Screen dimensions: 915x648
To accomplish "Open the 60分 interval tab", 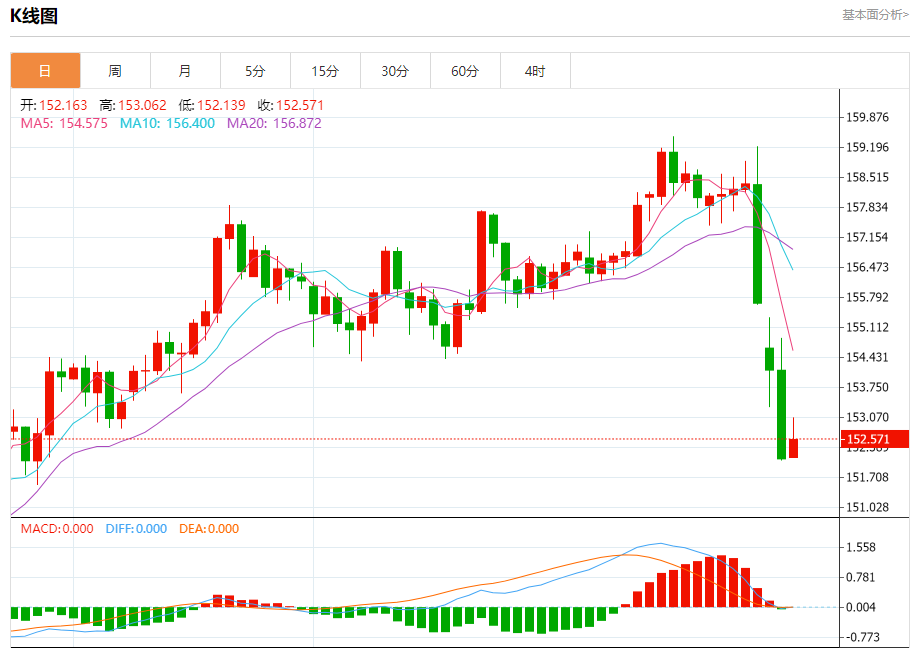I will tap(466, 71).
